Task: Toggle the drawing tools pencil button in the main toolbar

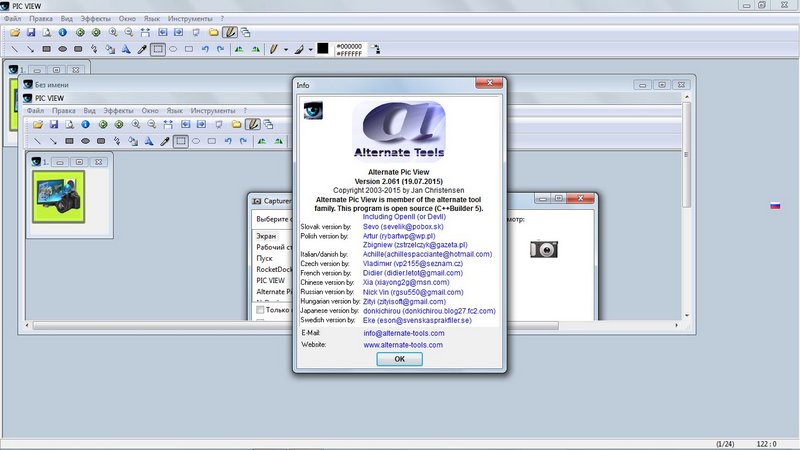Action: (x=230, y=33)
